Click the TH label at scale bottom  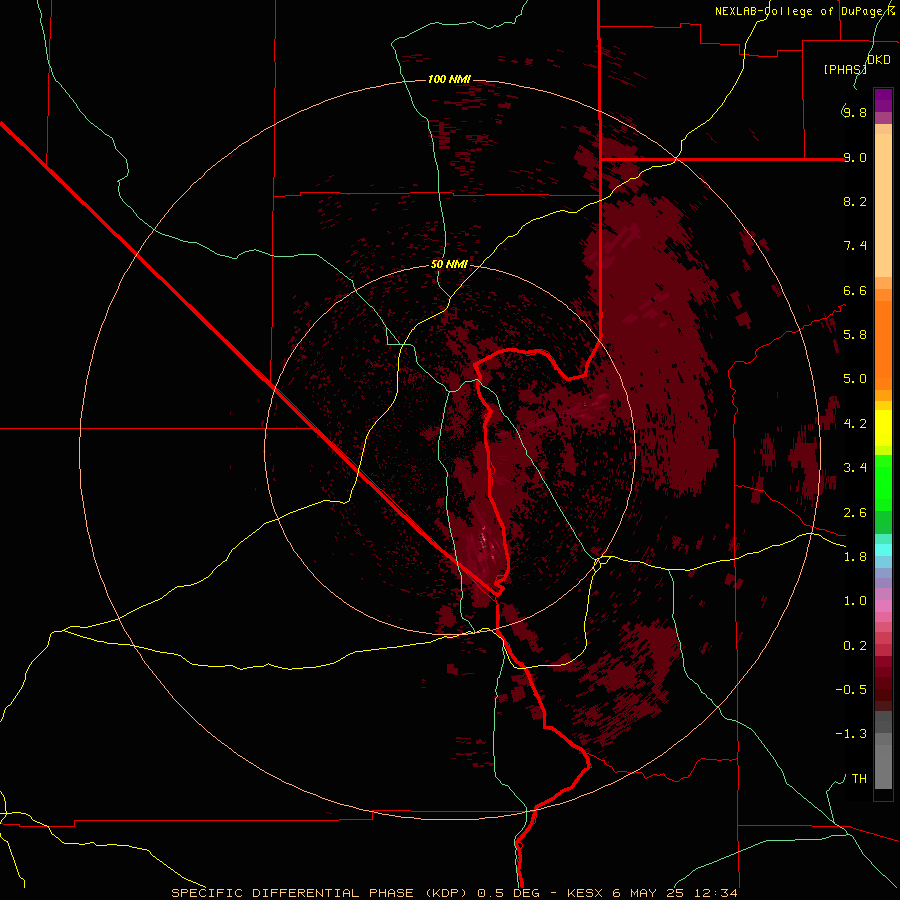point(859,778)
